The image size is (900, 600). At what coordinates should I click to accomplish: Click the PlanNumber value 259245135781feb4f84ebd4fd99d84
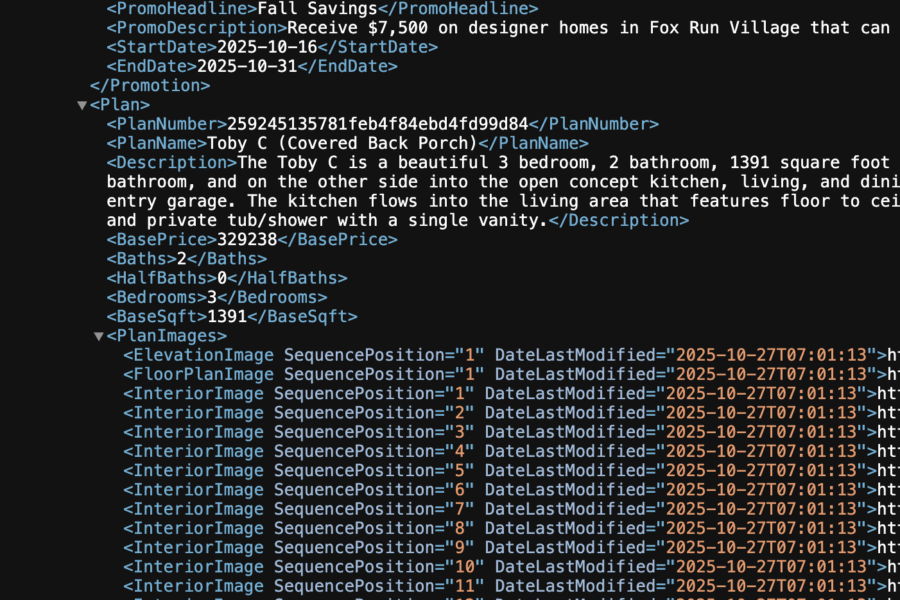[x=377, y=124]
